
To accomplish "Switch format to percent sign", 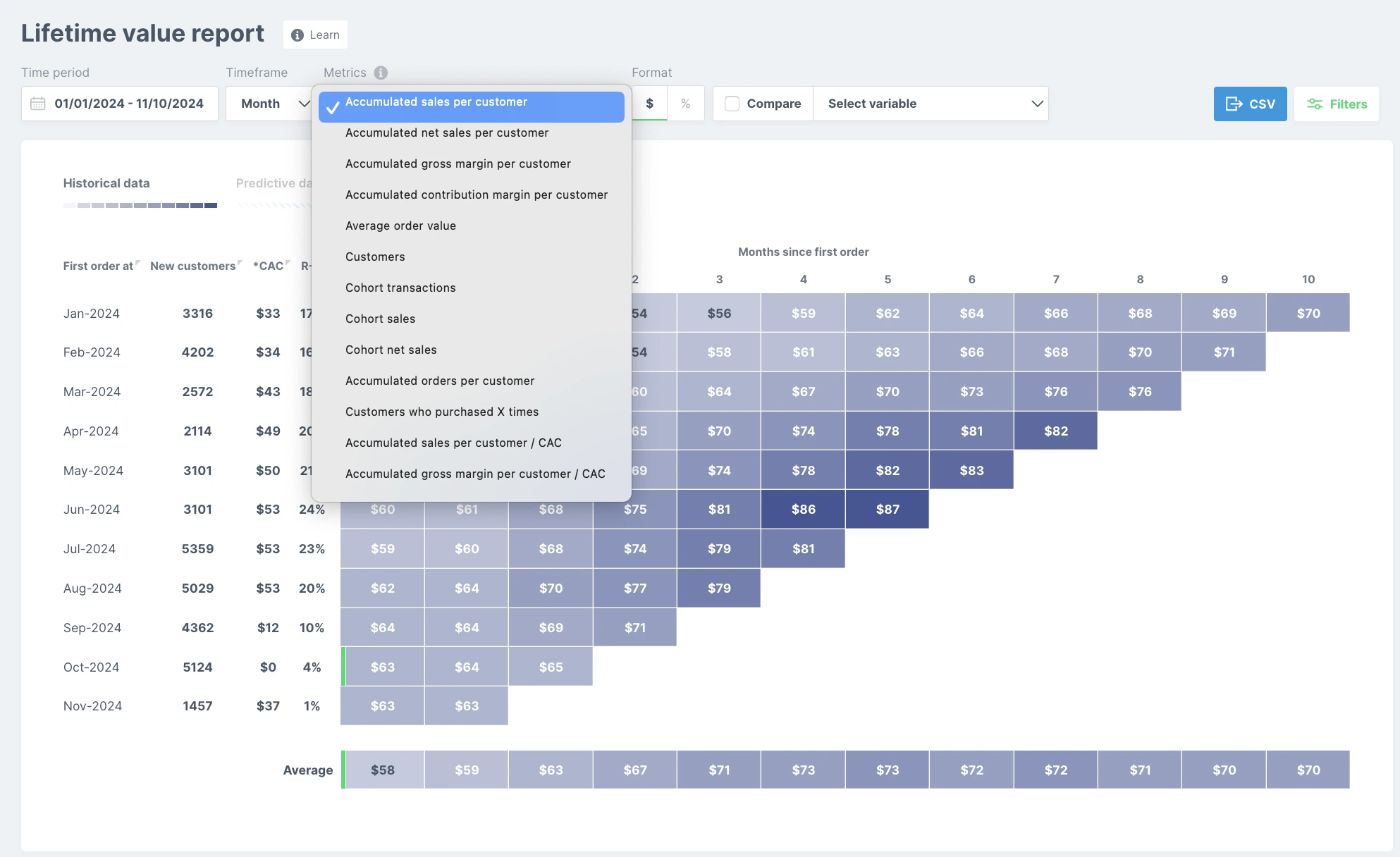I will 685,104.
